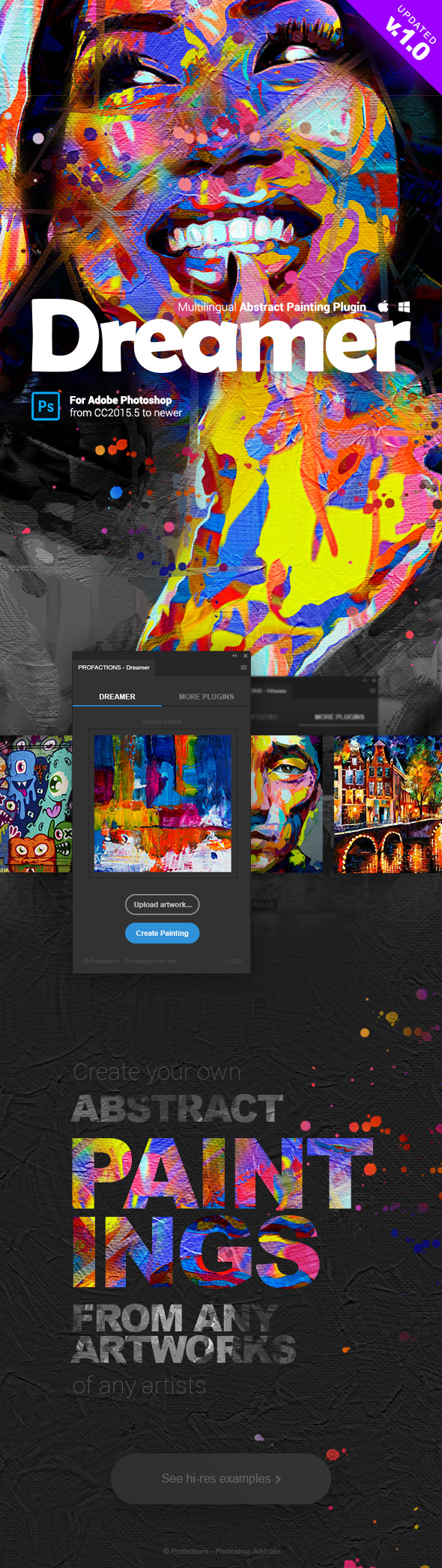Click the Apple platform icon
This screenshot has width=442, height=1568.
tap(383, 306)
